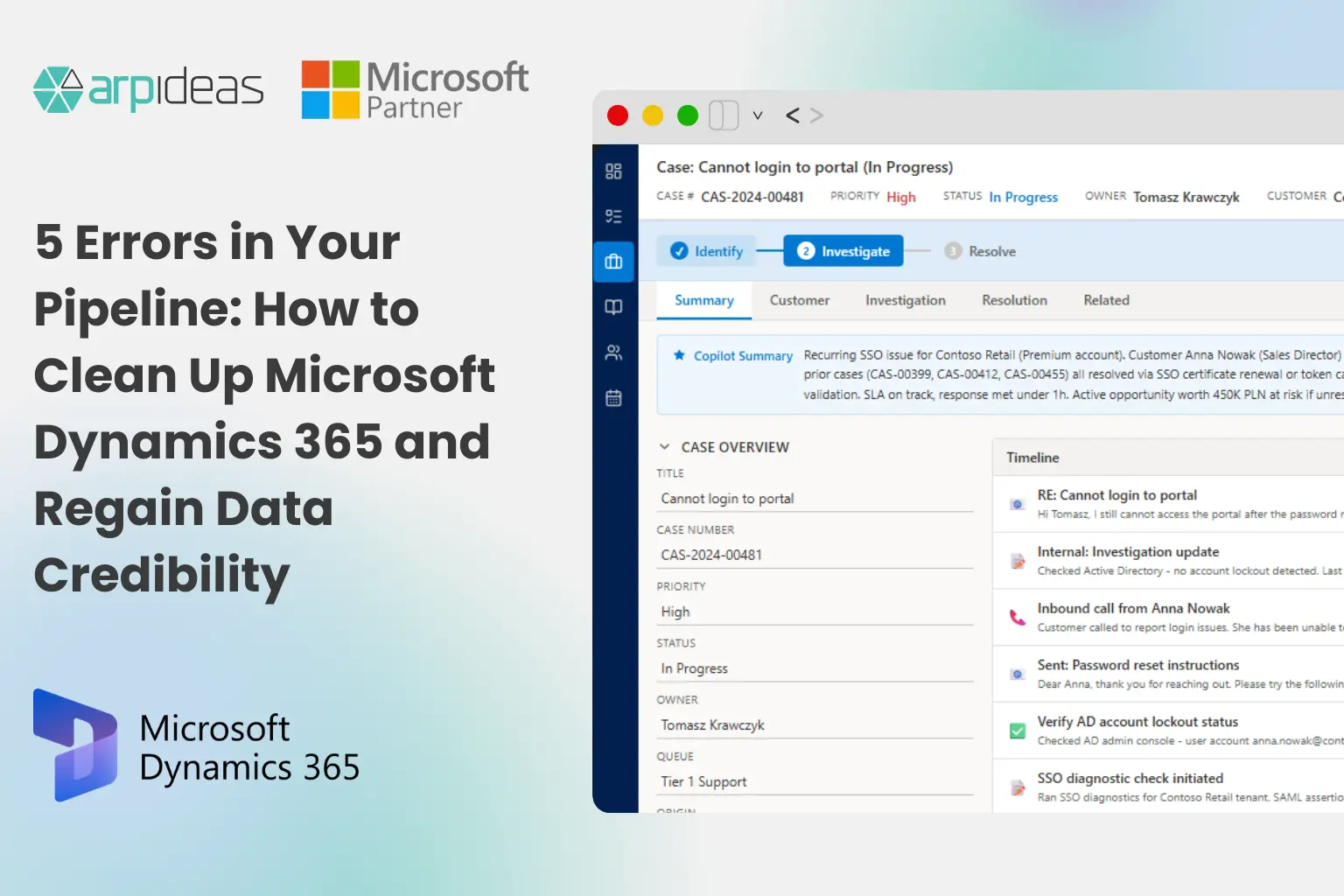Switch to the Customer tab
The width and height of the screenshot is (1344, 896).
tap(799, 300)
